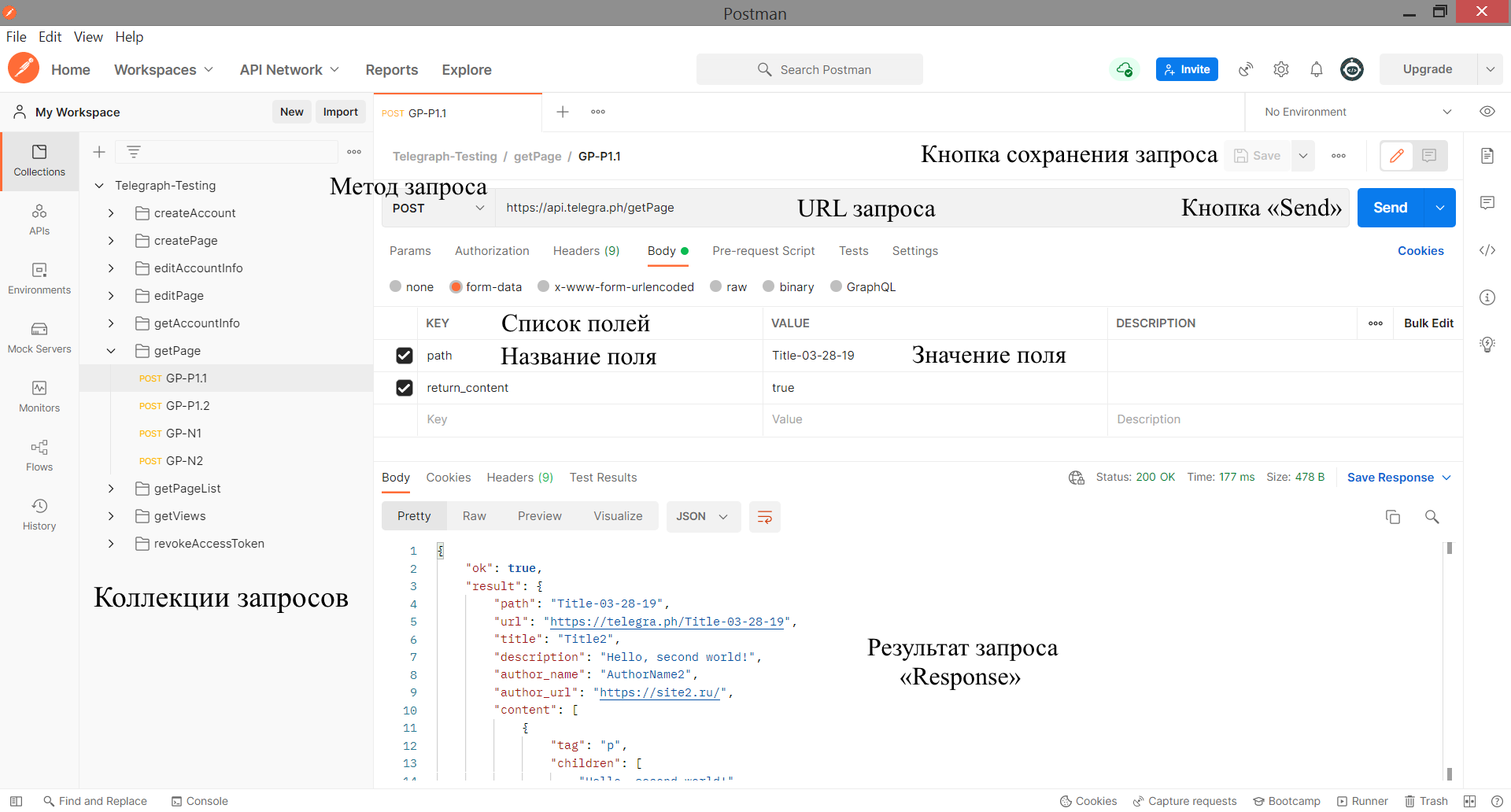Image resolution: width=1511 pixels, height=812 pixels.
Task: Open the Monitors sidebar panel
Action: pyautogui.click(x=39, y=397)
